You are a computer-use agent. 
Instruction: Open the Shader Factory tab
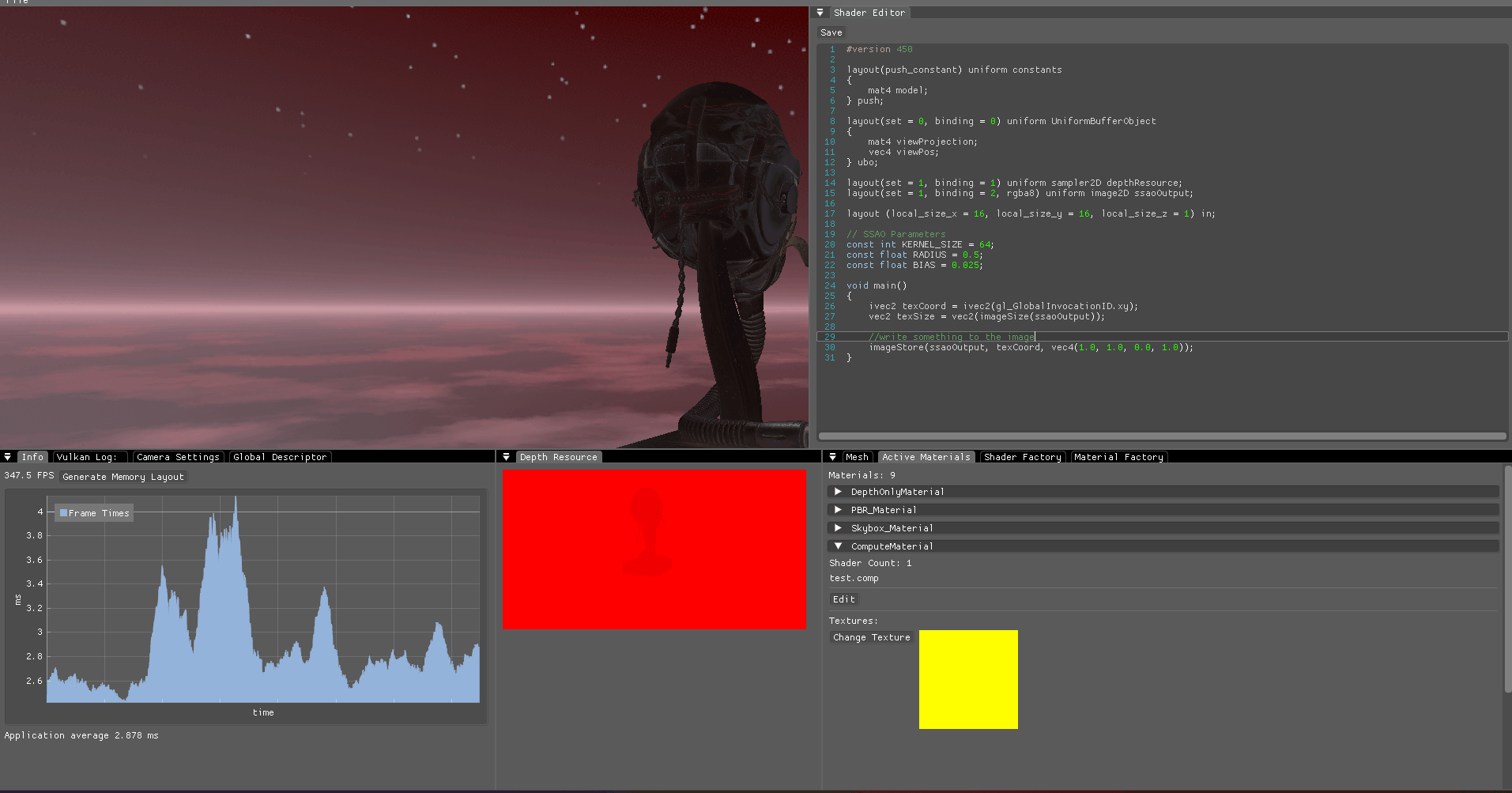coord(1023,457)
